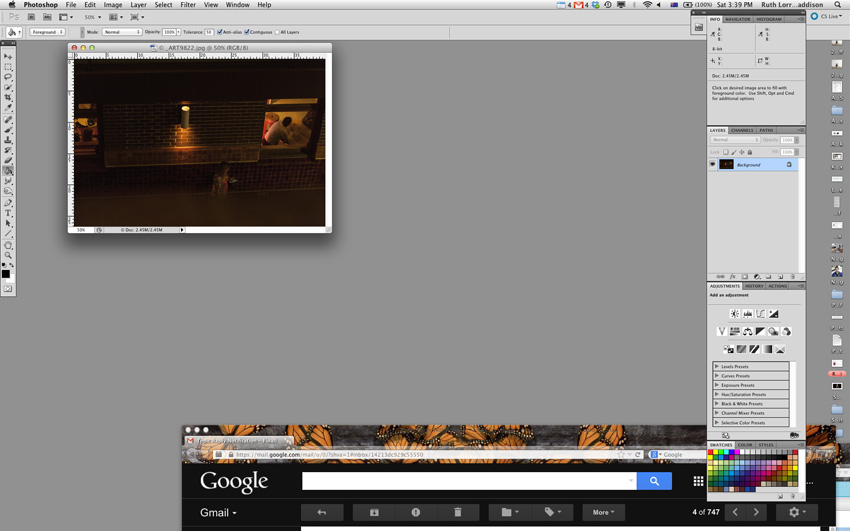Click the black foreground color swatch
The width and height of the screenshot is (850, 531).
click(x=6, y=273)
